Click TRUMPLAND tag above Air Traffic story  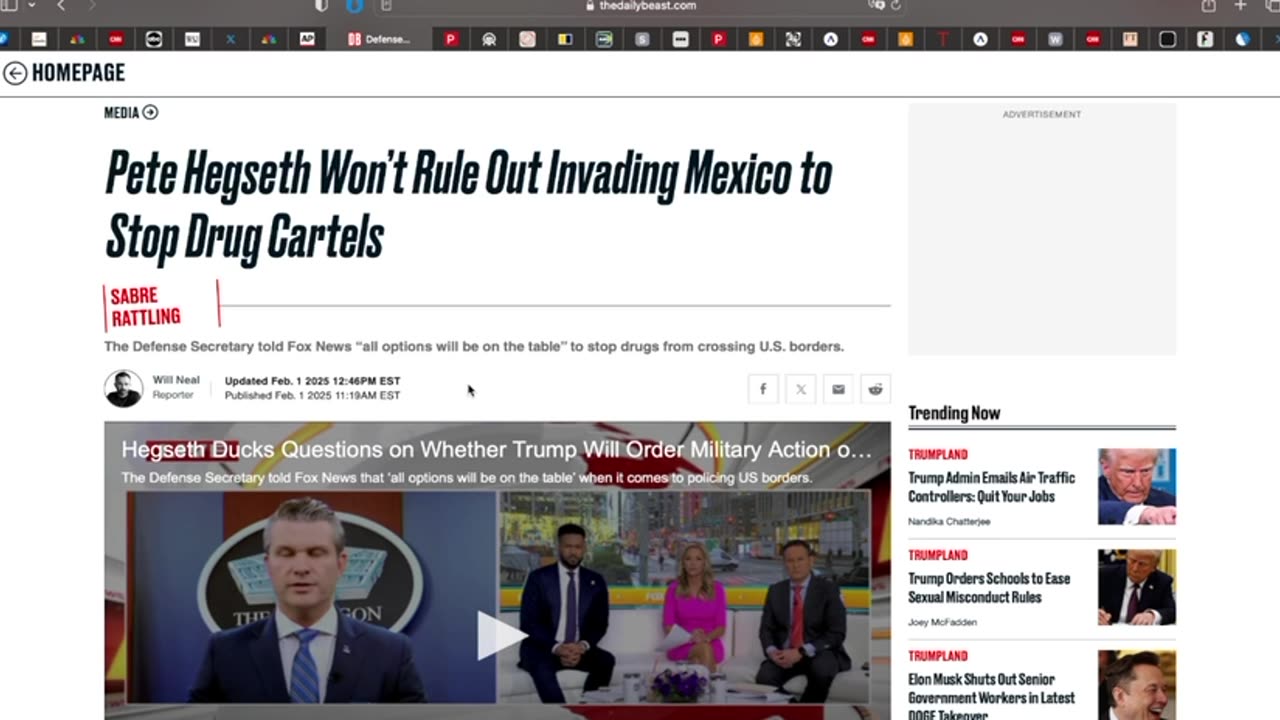(x=938, y=455)
